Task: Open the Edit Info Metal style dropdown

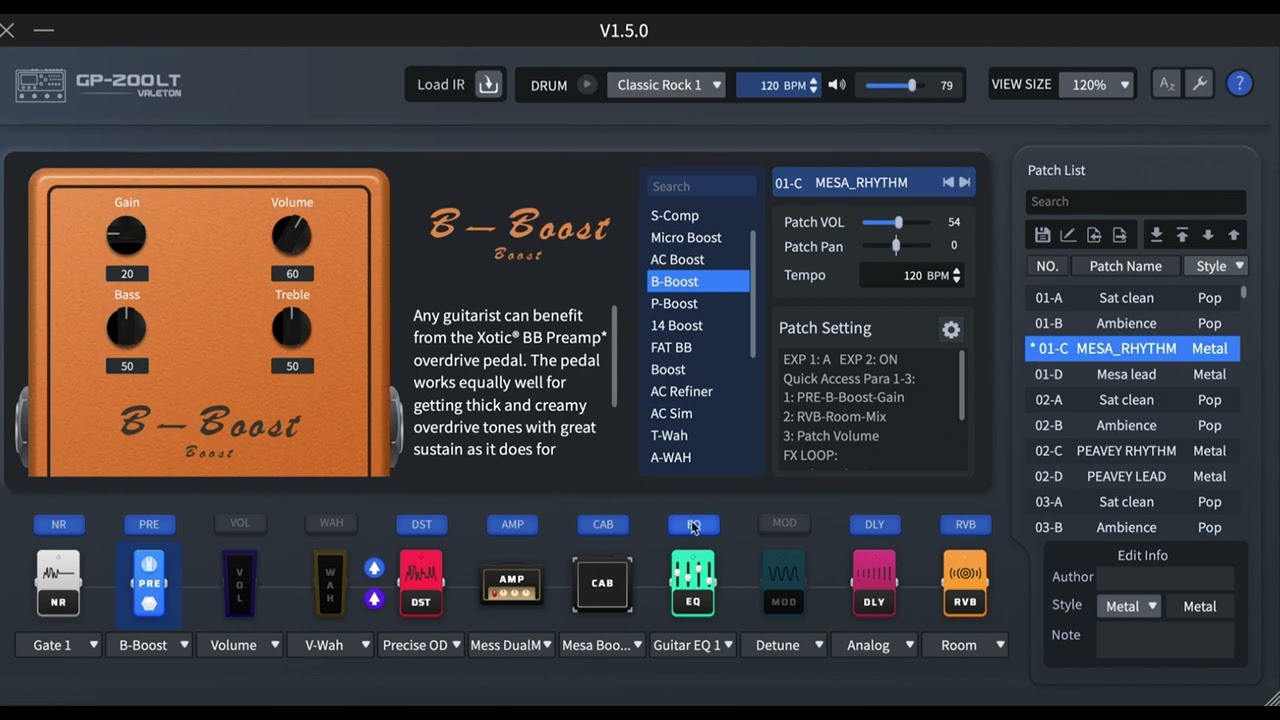Action: (x=1129, y=606)
